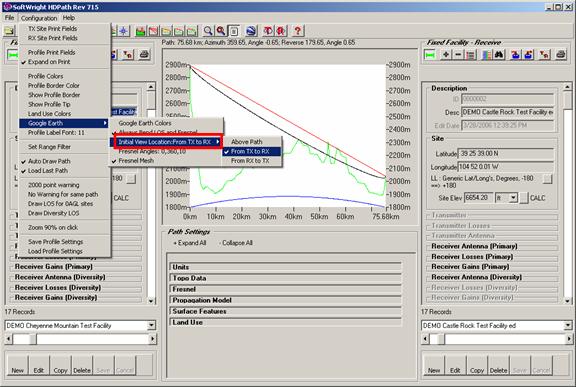This screenshot has width=576, height=387.
Task: Click the Latitude input field
Action: (x=505, y=153)
